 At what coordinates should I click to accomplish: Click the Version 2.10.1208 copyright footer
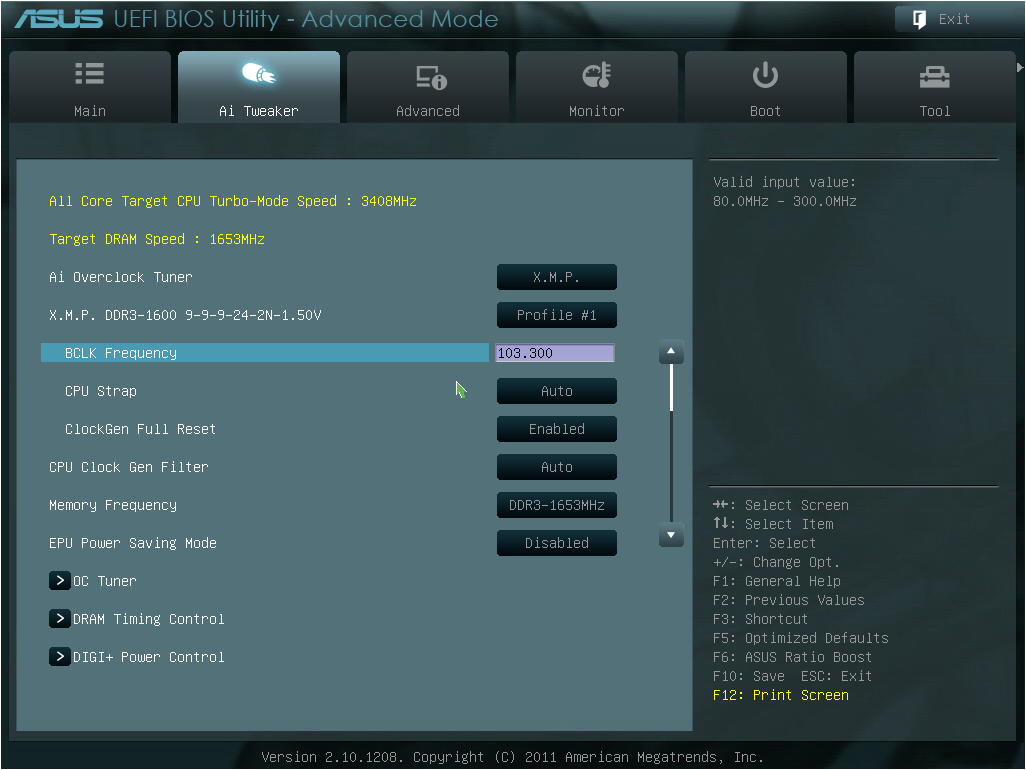tap(512, 757)
